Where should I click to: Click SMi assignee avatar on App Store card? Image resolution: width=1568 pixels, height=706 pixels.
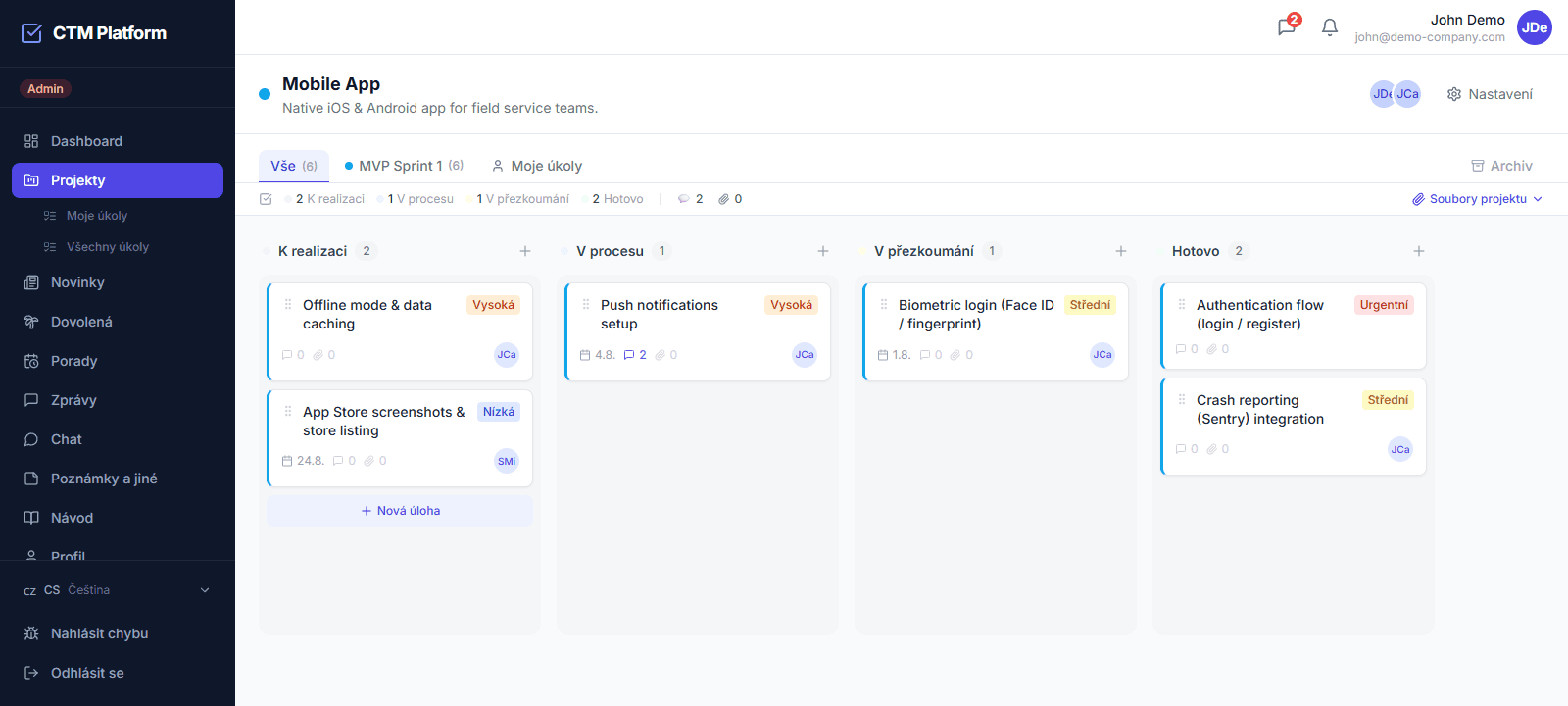[x=507, y=461]
